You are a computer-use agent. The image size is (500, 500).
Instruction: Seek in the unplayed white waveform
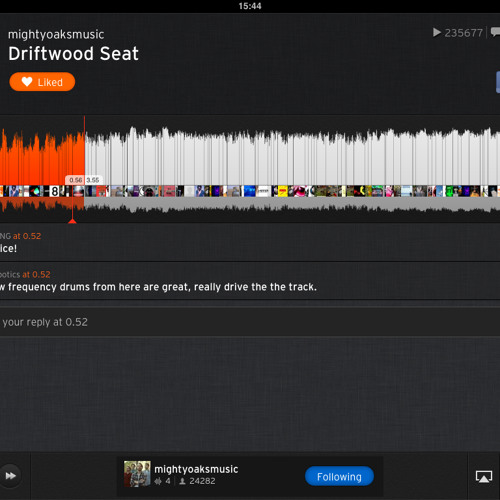292,158
